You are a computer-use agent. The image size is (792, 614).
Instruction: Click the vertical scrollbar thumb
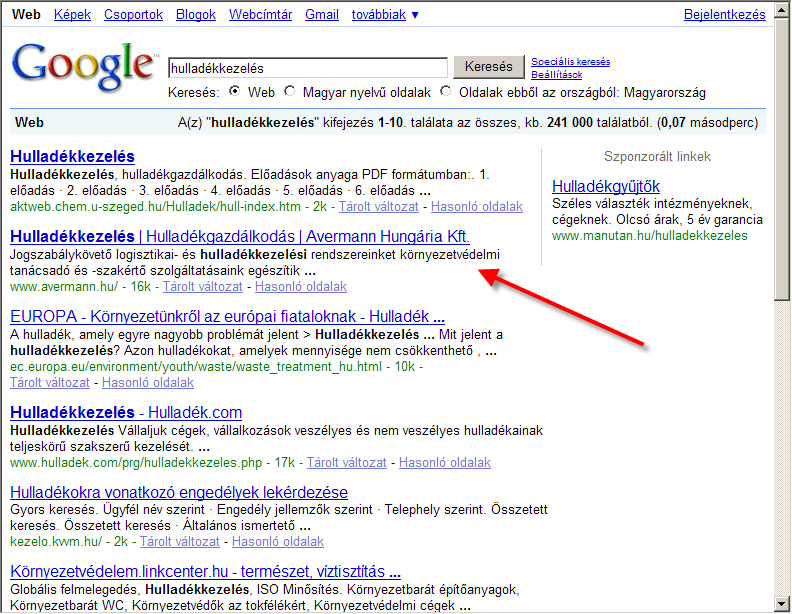click(x=782, y=158)
